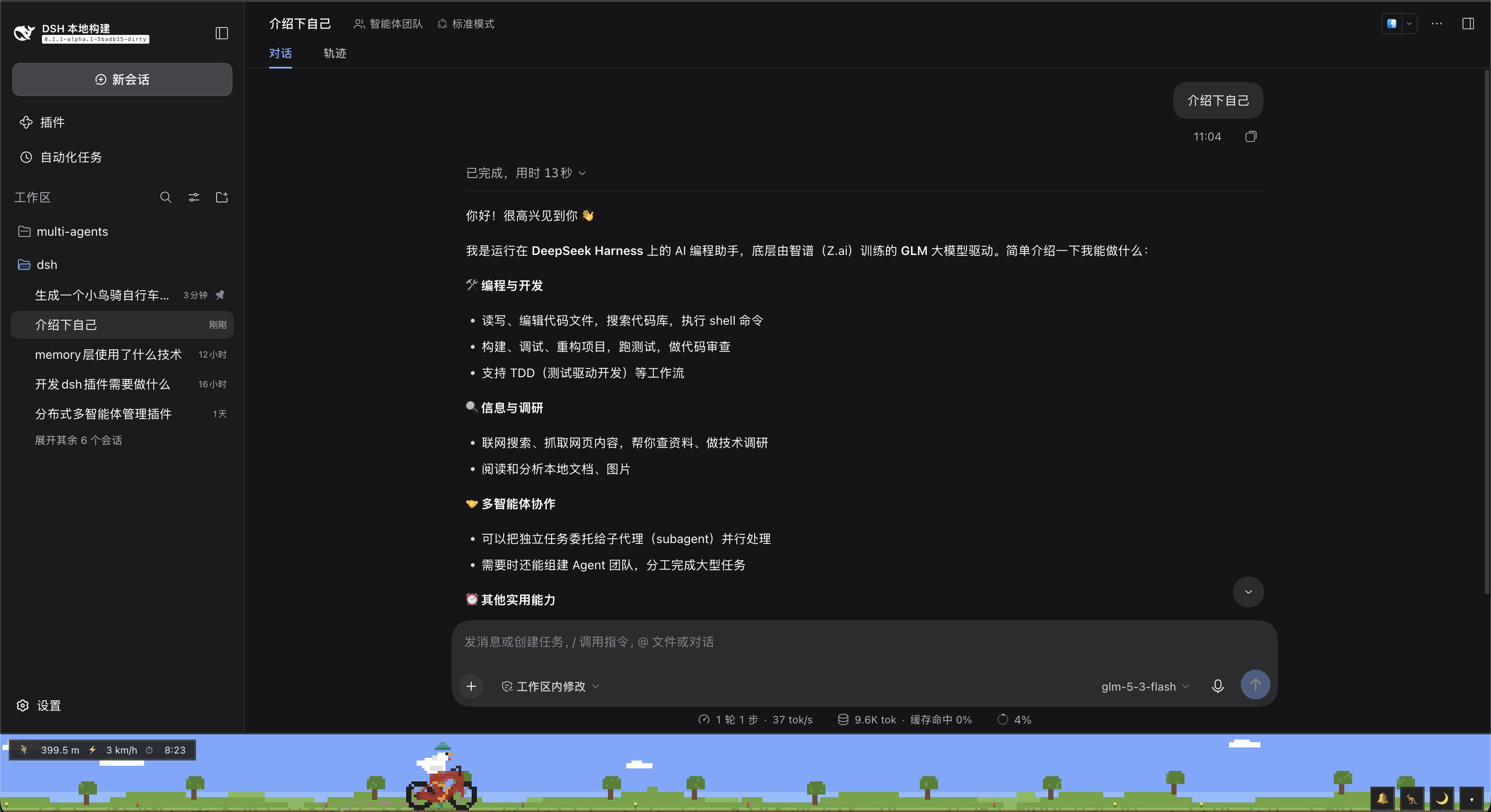Collapse the left sidebar panel icon
The width and height of the screenshot is (1491, 812).
(222, 33)
